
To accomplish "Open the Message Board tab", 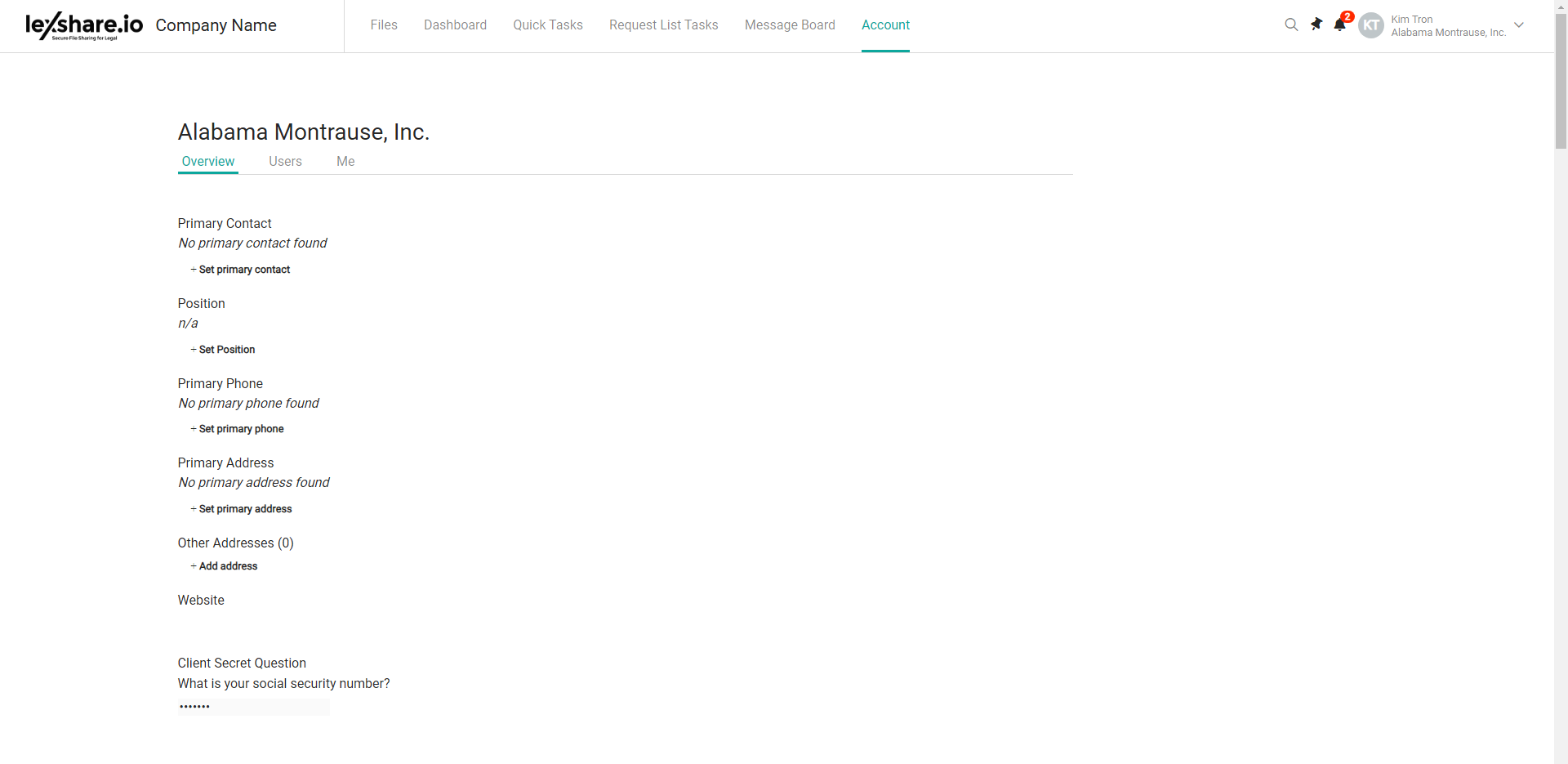I will click(790, 25).
